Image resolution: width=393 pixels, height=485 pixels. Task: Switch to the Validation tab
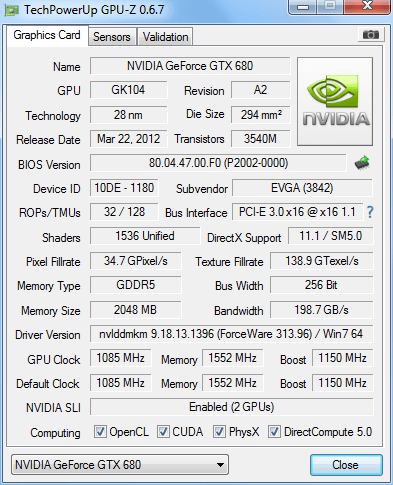click(165, 37)
